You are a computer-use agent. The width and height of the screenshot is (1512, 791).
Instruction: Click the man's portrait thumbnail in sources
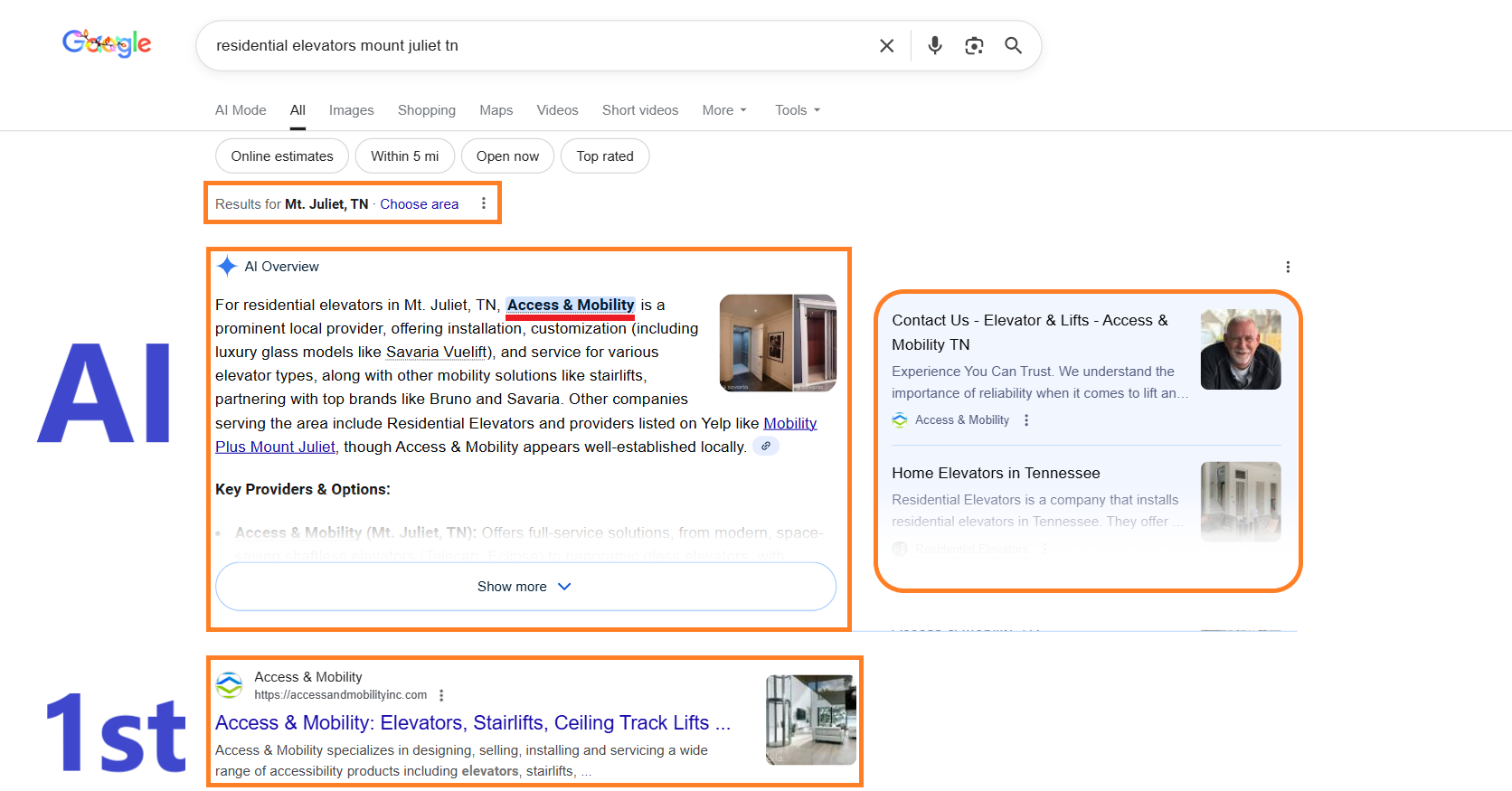pyautogui.click(x=1241, y=350)
